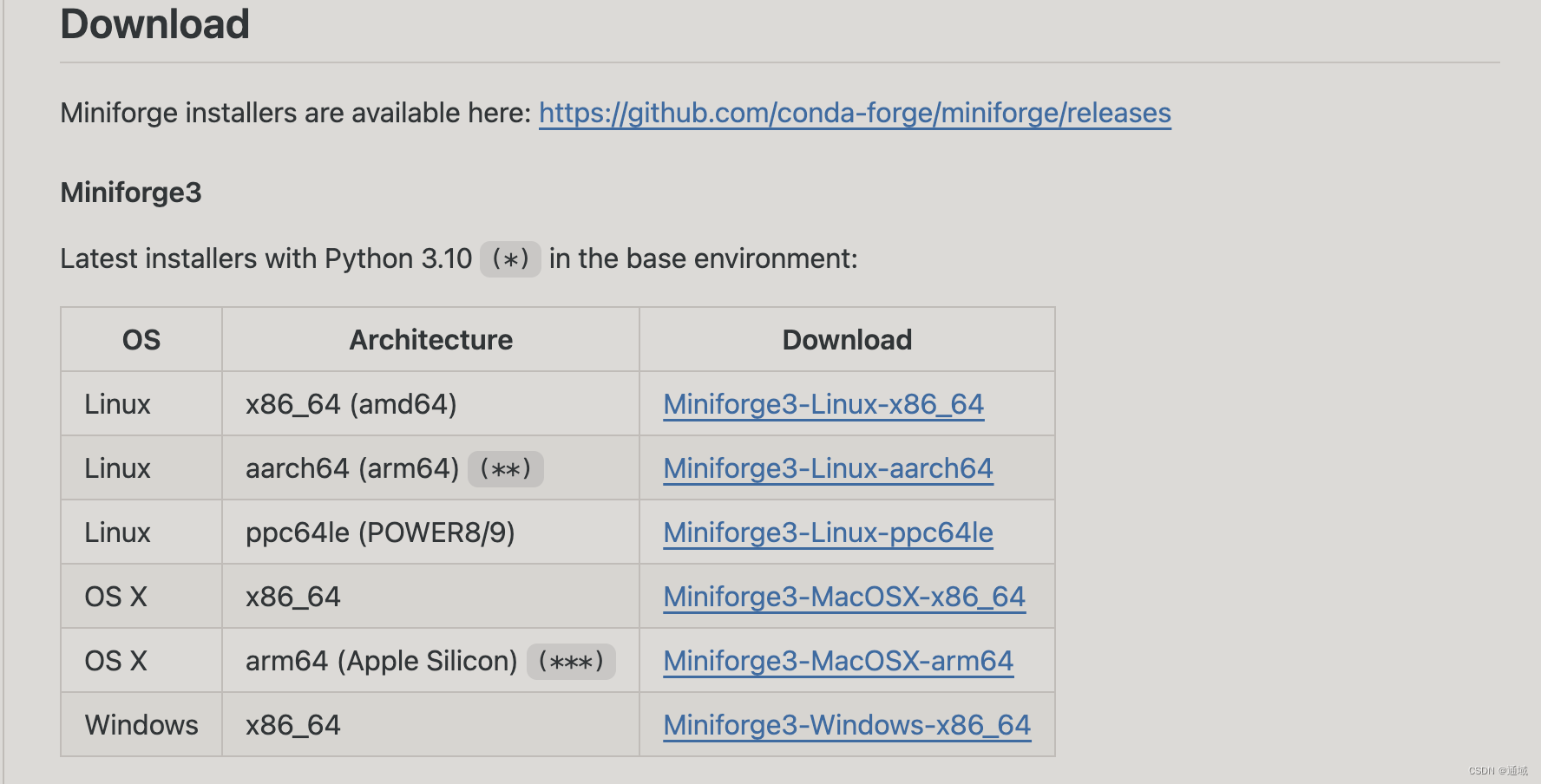
Task: Click the Miniforge3-Linux-x86_64 download link
Action: point(823,404)
